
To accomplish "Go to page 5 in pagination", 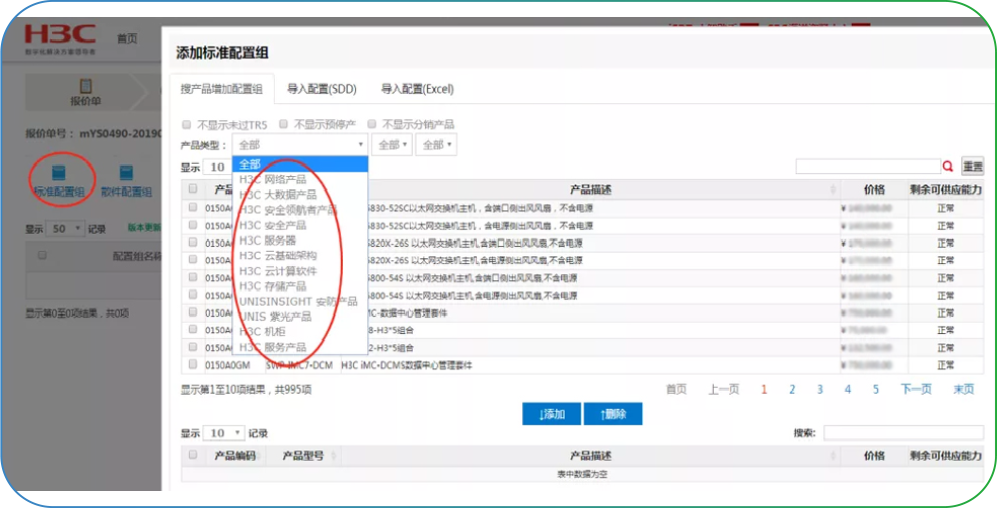I will click(876, 390).
